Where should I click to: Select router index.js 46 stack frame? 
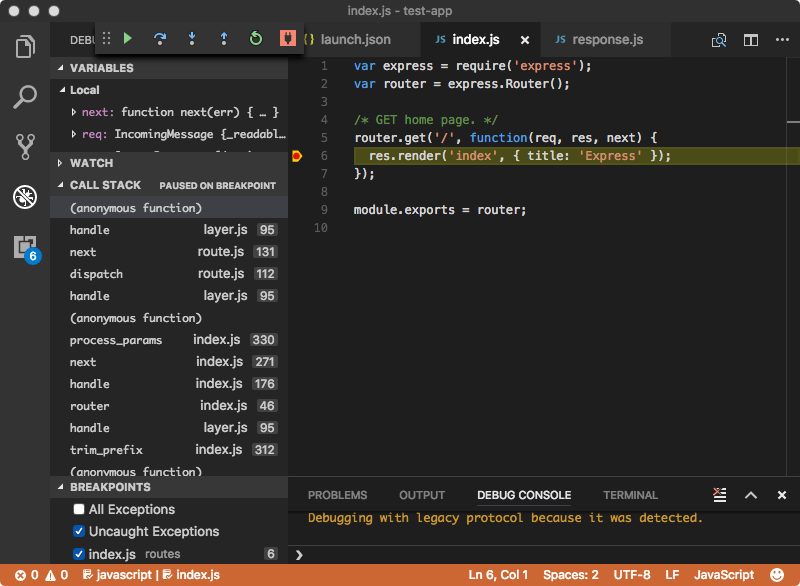[169, 406]
